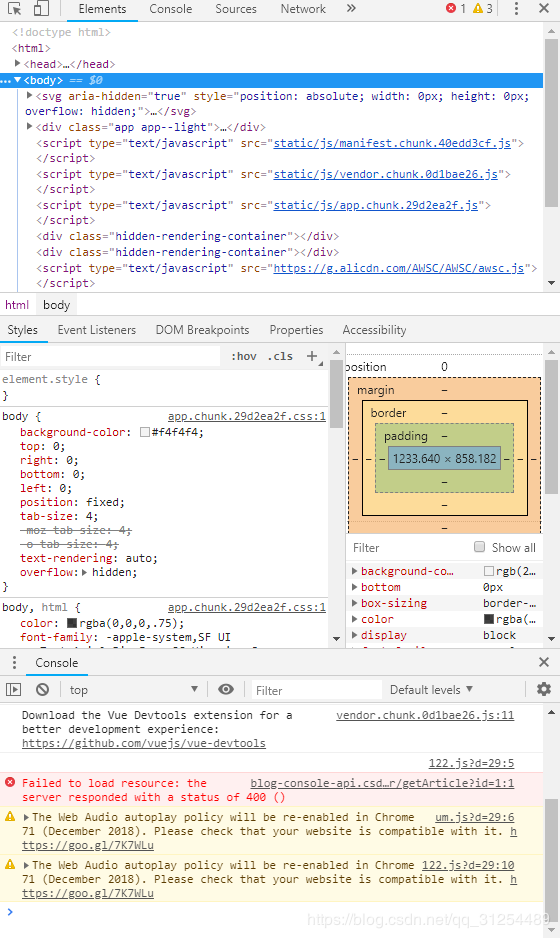Clear console with the ban icon
The height and width of the screenshot is (938, 560).
[x=42, y=690]
